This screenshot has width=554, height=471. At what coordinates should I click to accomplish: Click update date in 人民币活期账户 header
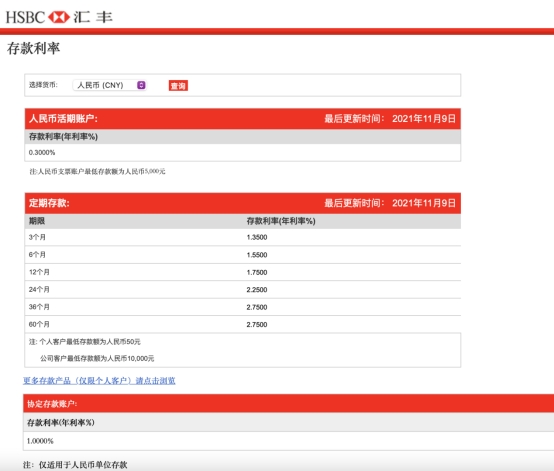pyautogui.click(x=424, y=119)
